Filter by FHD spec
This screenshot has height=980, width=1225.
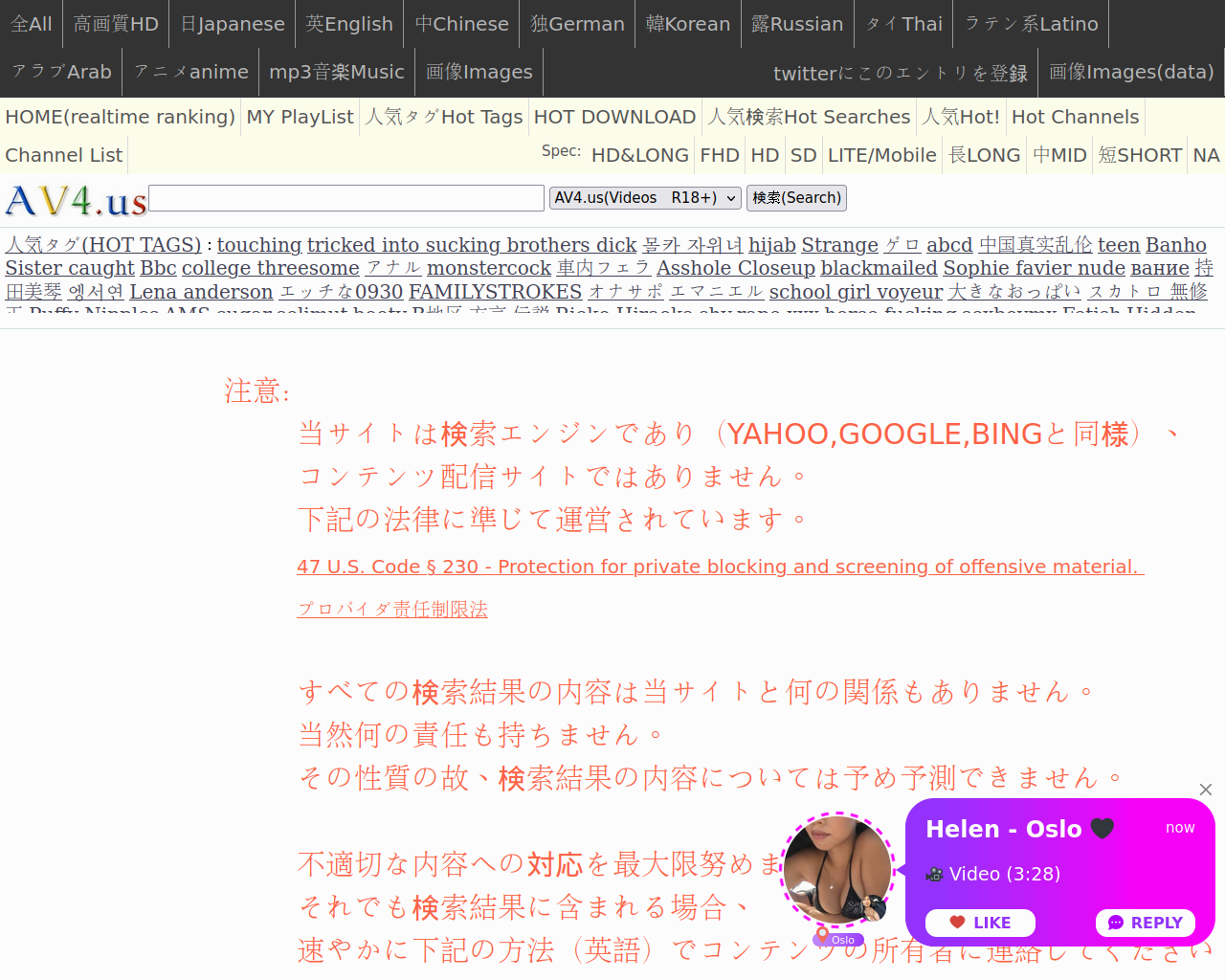(719, 155)
